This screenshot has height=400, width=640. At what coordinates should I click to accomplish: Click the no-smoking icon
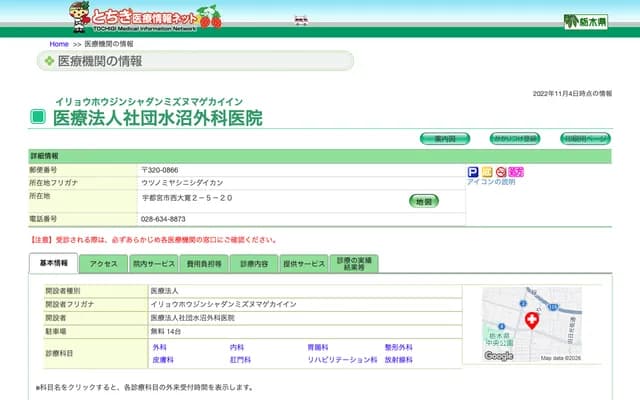click(501, 172)
